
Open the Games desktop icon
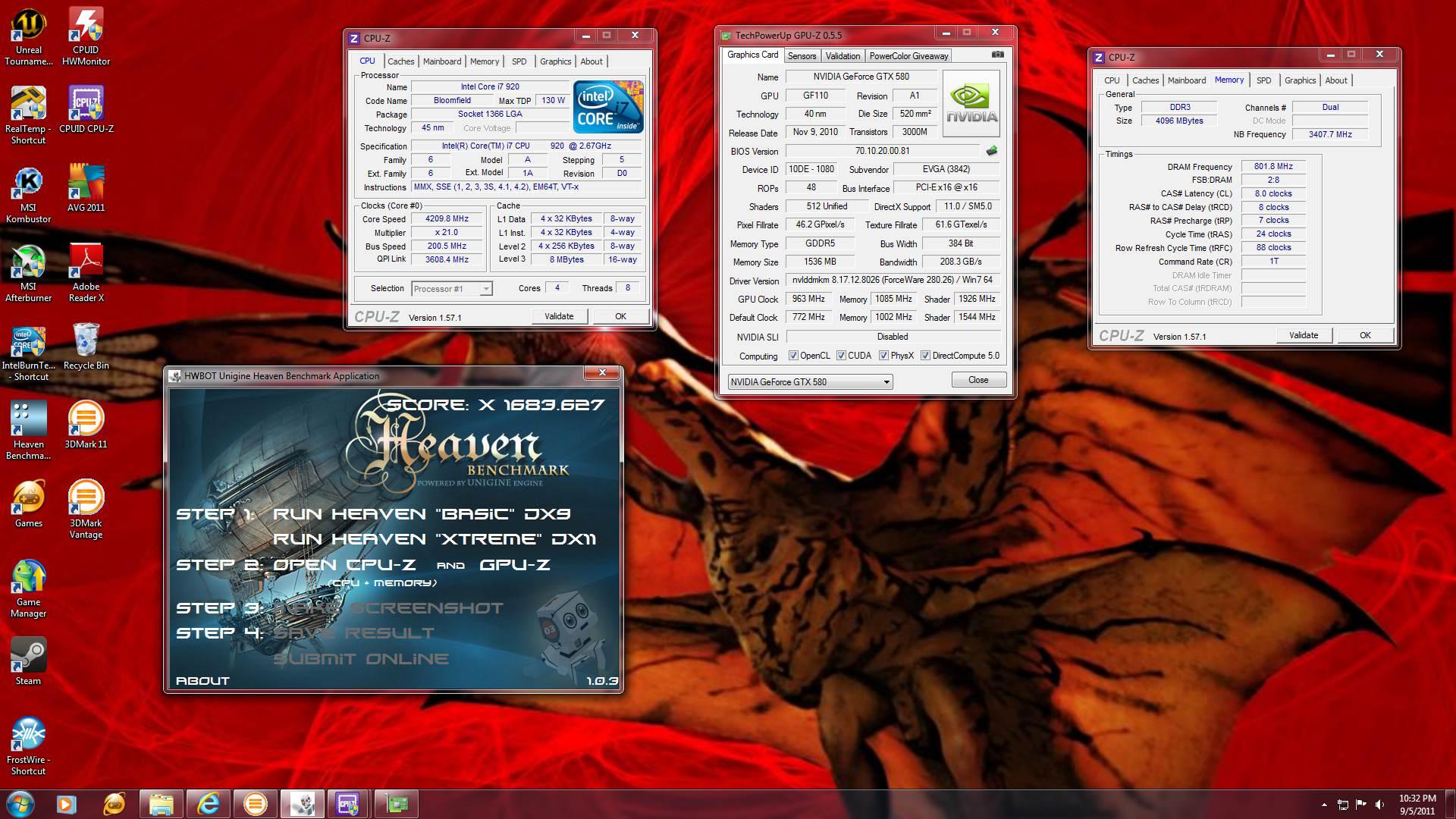29,504
